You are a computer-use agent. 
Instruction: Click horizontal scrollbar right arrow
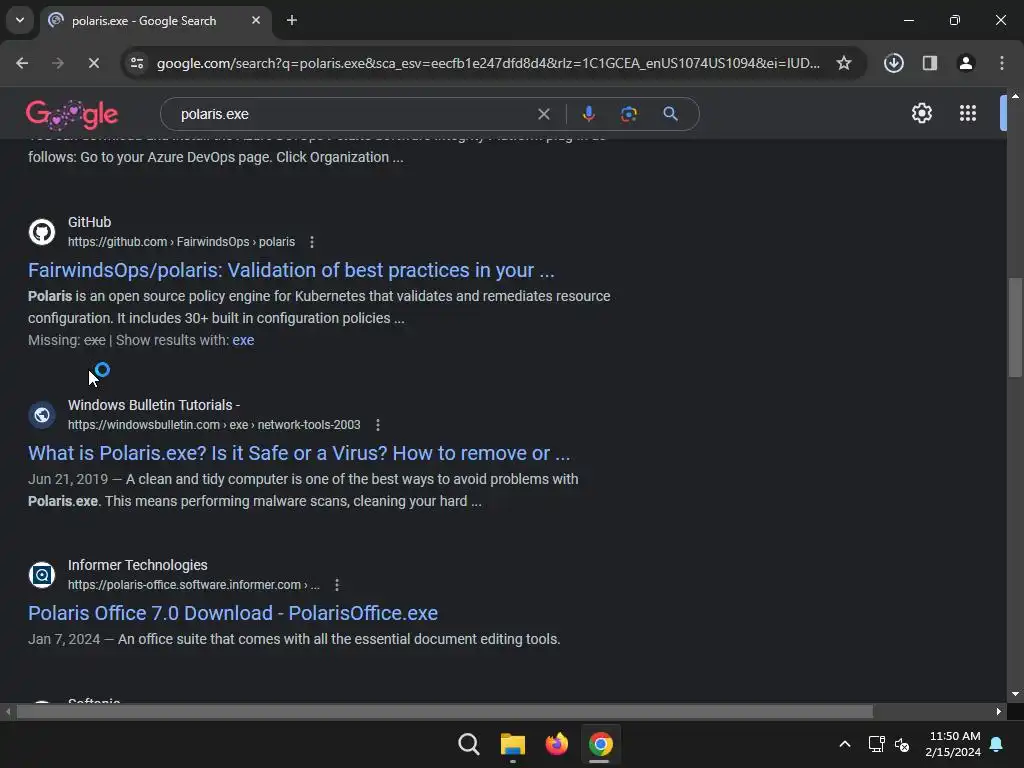[x=999, y=711]
